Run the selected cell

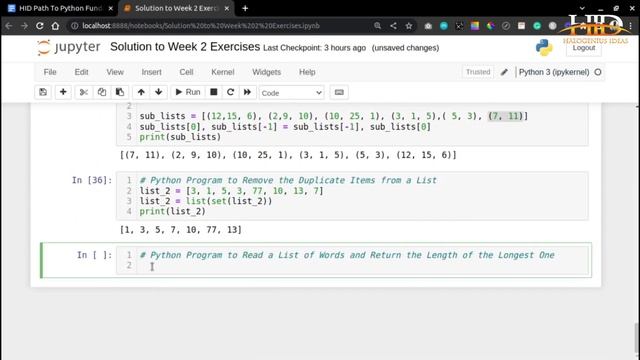(x=188, y=92)
